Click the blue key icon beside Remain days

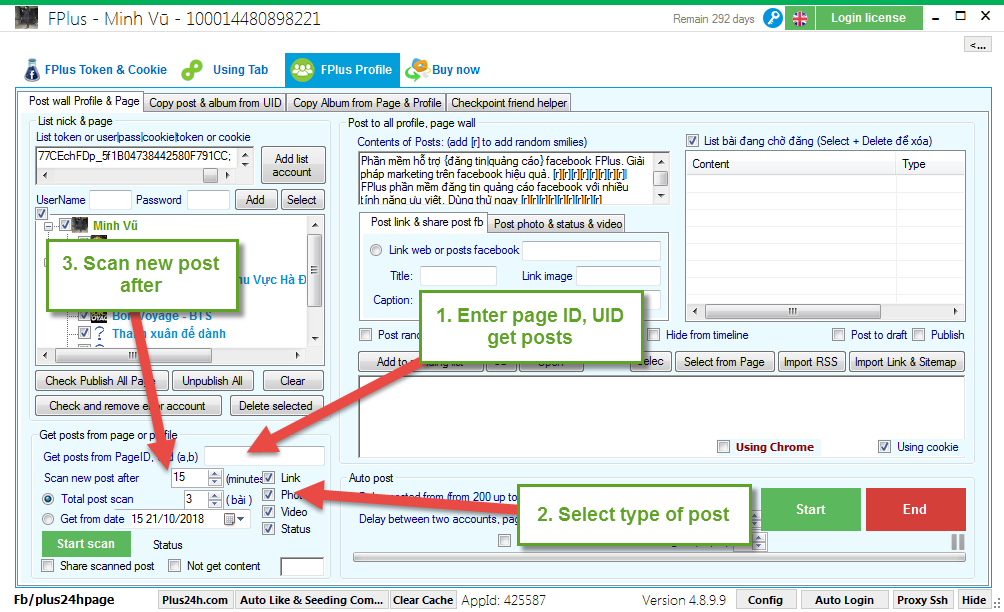click(x=773, y=18)
